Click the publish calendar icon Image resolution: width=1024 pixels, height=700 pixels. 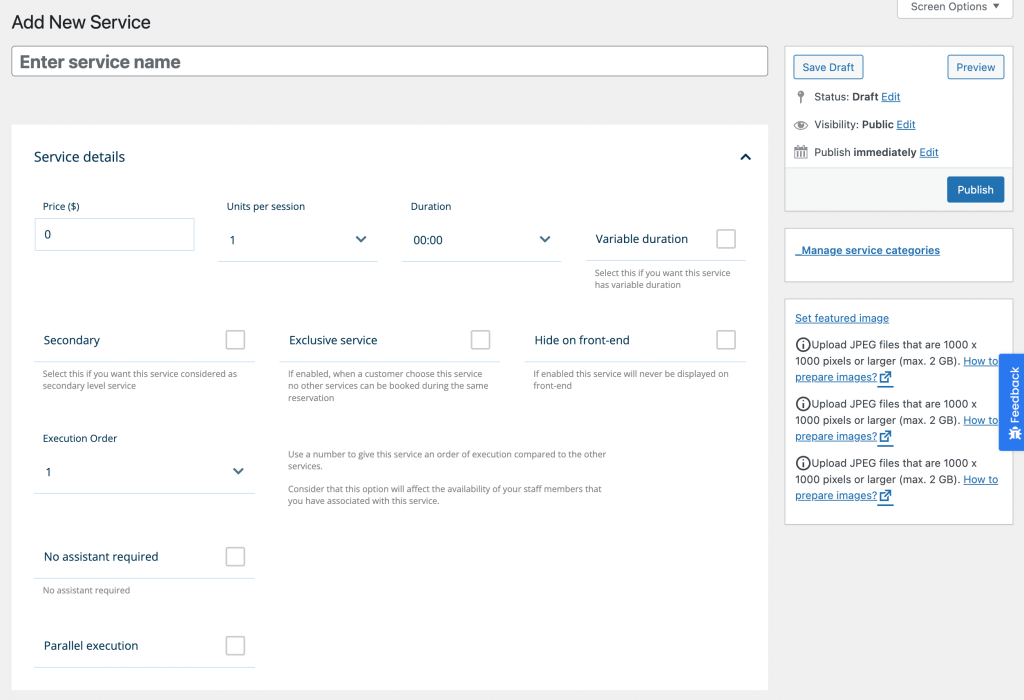(801, 152)
